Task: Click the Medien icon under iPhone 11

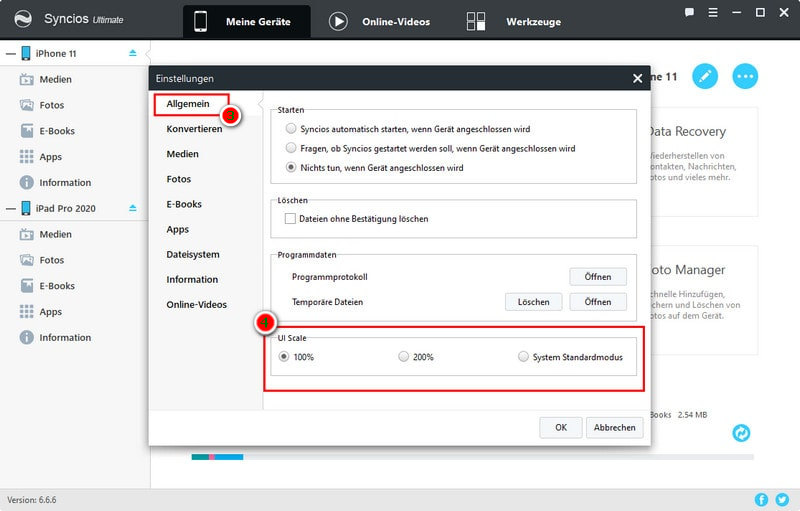Action: (x=27, y=79)
